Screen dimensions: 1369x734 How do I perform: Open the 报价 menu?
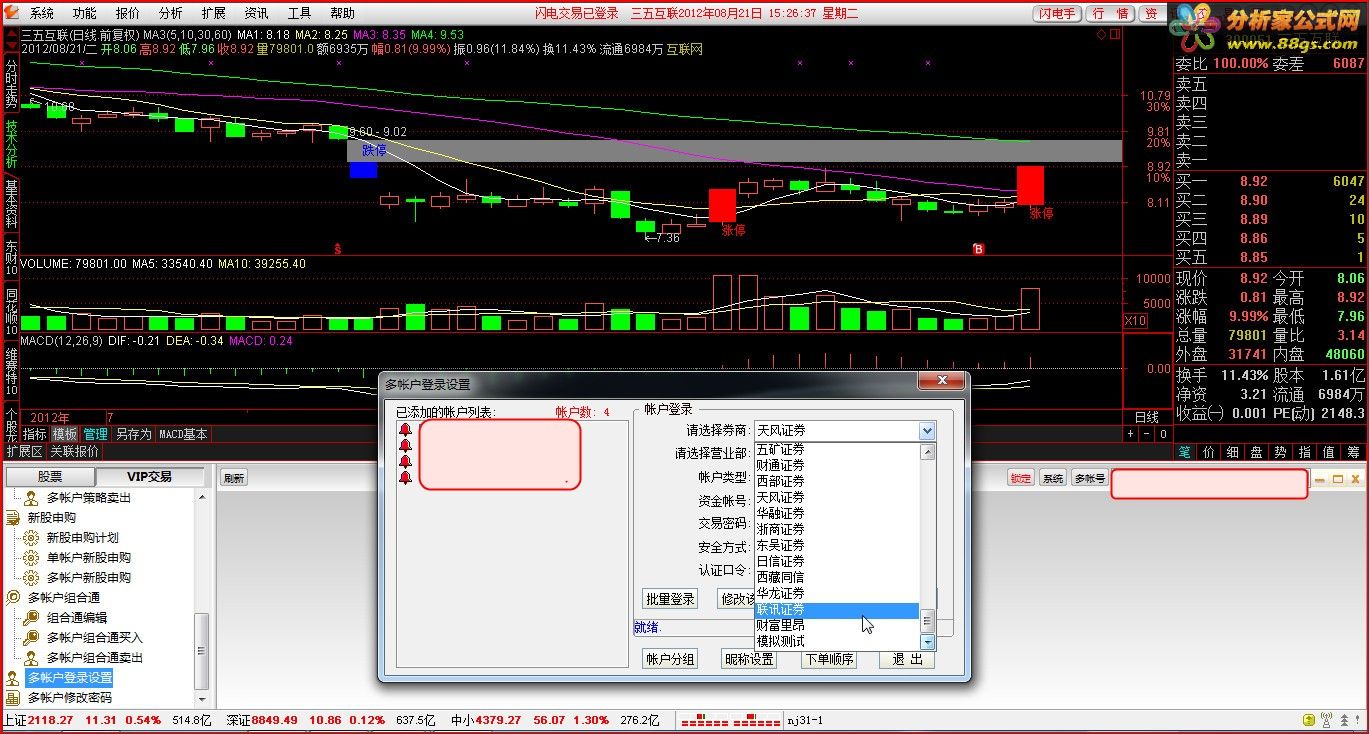[x=128, y=13]
